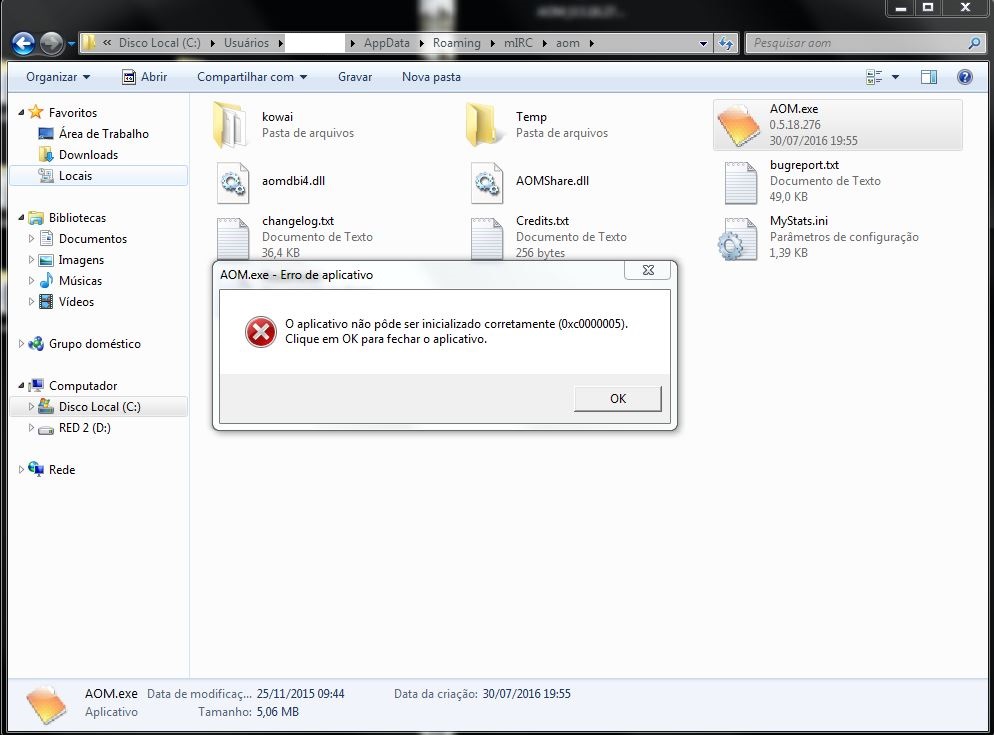Screen dimensions: 994x735
Task: Expand Disco Local (C:) node
Action: [31, 407]
